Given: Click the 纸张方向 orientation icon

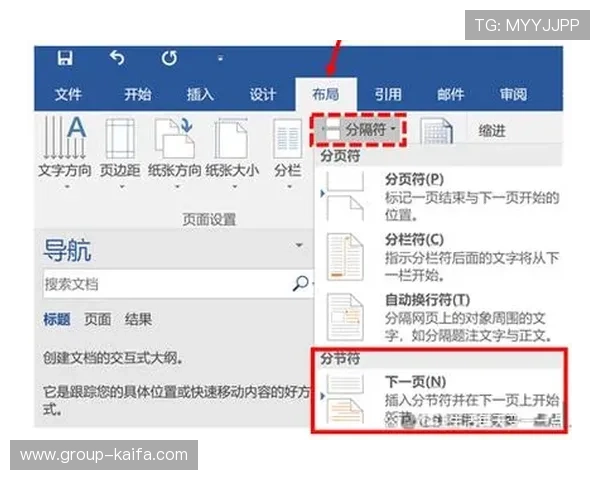Looking at the screenshot, I should tap(174, 138).
